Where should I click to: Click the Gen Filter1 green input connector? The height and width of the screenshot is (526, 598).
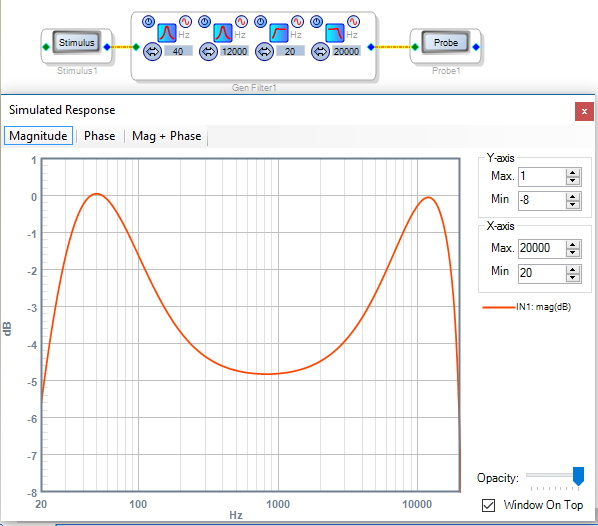(x=136, y=47)
